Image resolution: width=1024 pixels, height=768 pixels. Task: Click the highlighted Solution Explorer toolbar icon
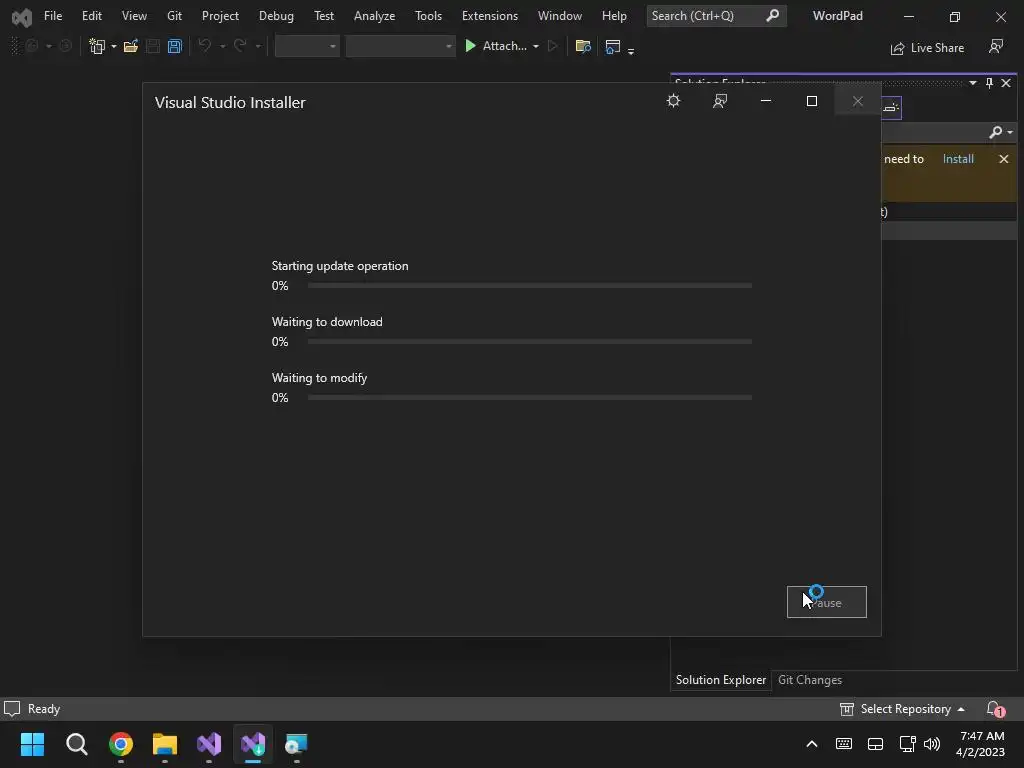click(891, 108)
